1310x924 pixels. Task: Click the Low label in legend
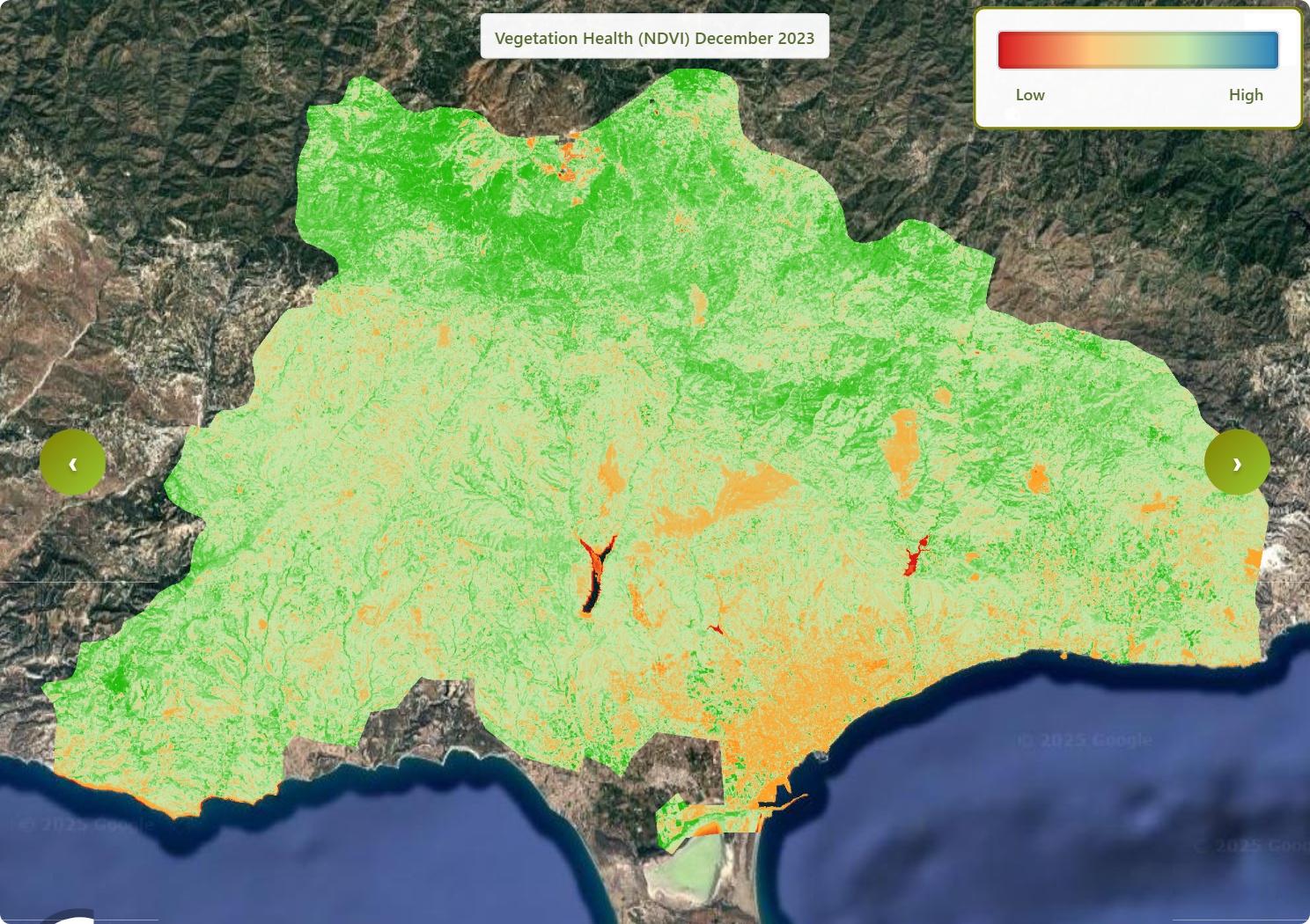pyautogui.click(x=1030, y=95)
